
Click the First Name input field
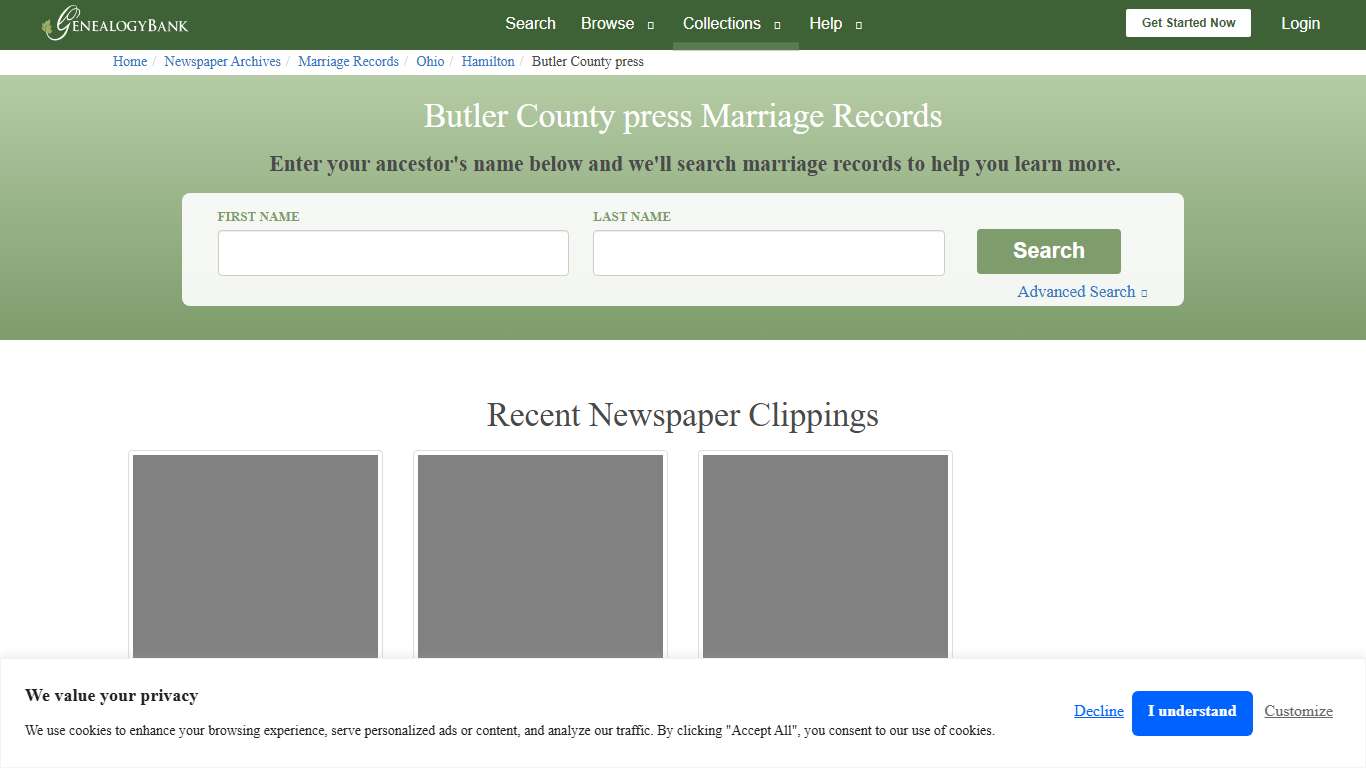click(x=393, y=252)
